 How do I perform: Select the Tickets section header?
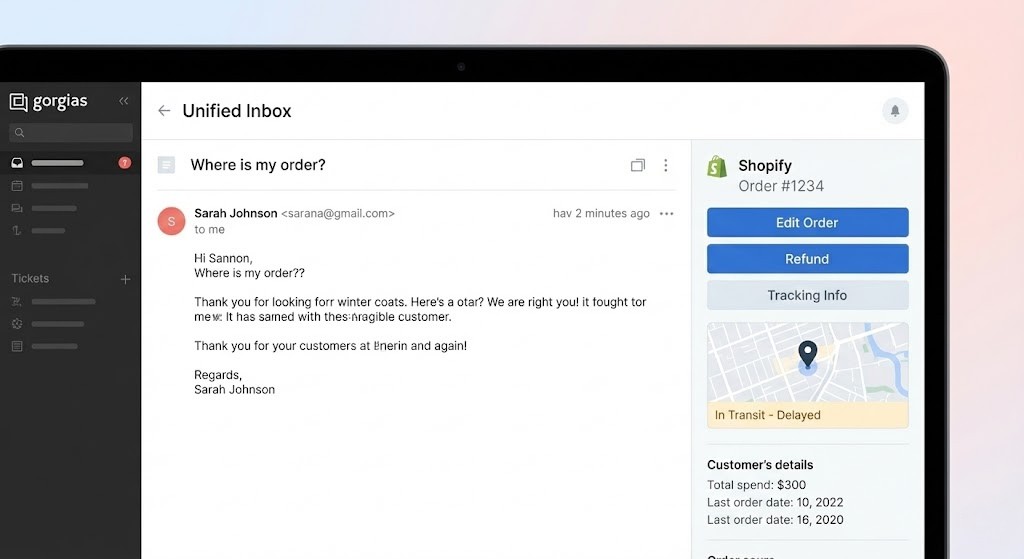point(30,279)
